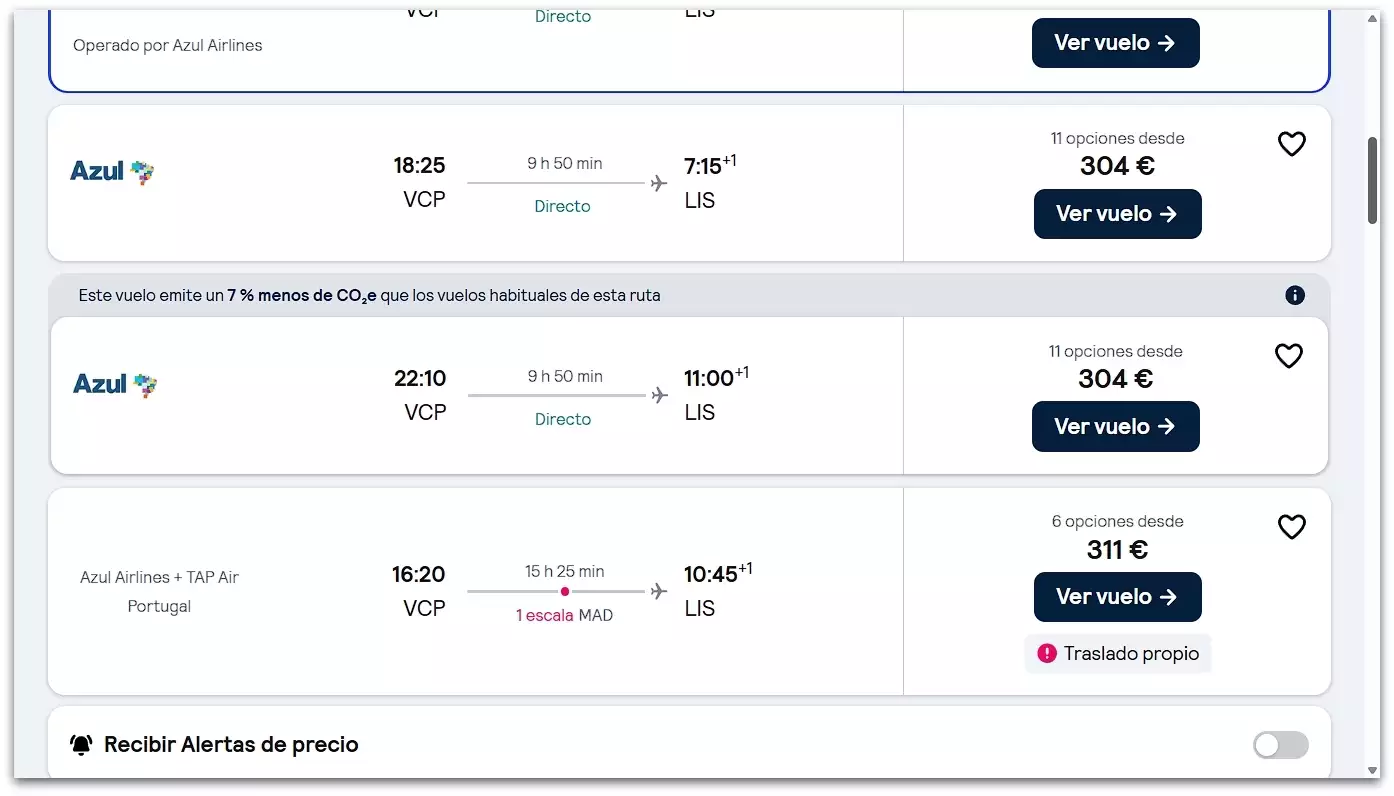Enable the Recibir Alertas de precio switch

1280,745
